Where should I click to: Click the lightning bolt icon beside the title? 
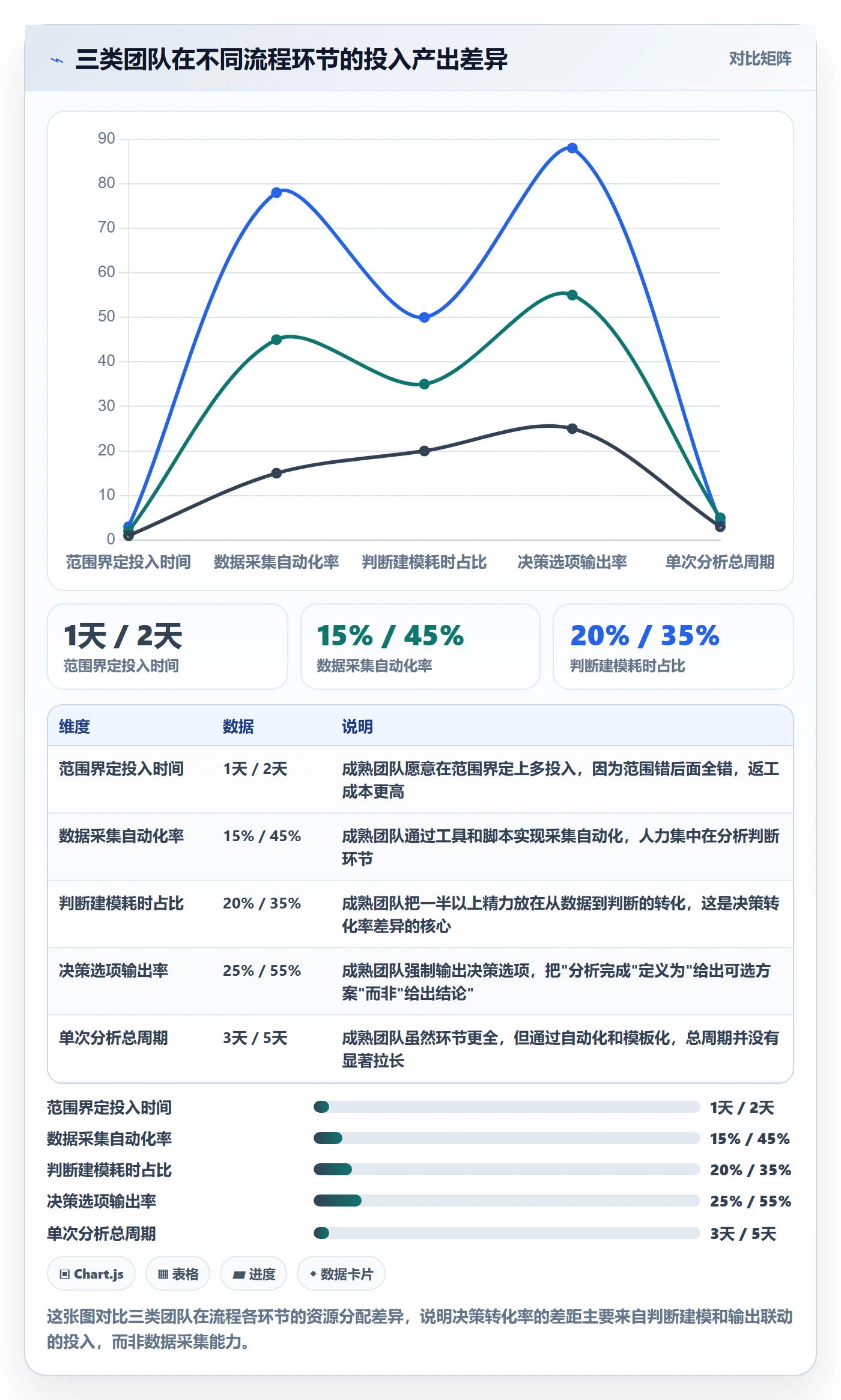click(x=57, y=60)
